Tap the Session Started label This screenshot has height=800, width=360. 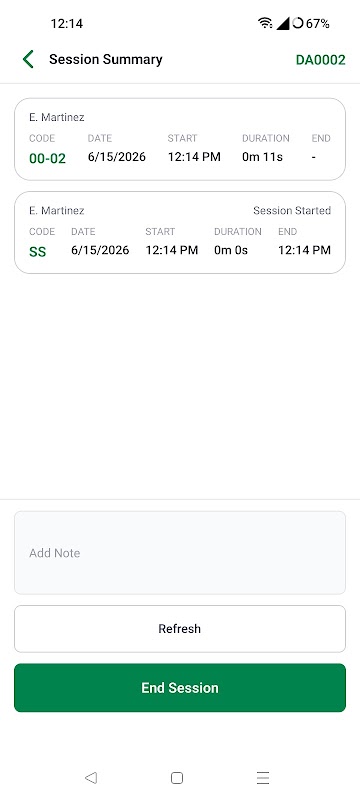292,210
